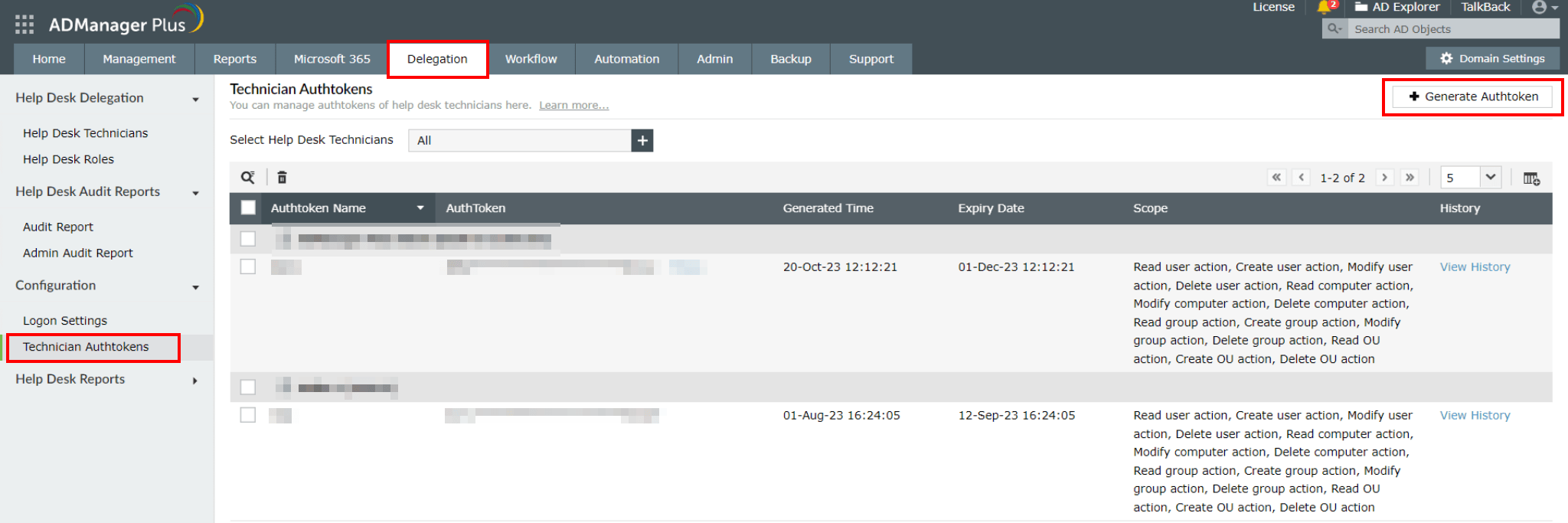Switch to Microsoft 365 tab
Image resolution: width=1568 pixels, height=523 pixels.
click(x=332, y=59)
